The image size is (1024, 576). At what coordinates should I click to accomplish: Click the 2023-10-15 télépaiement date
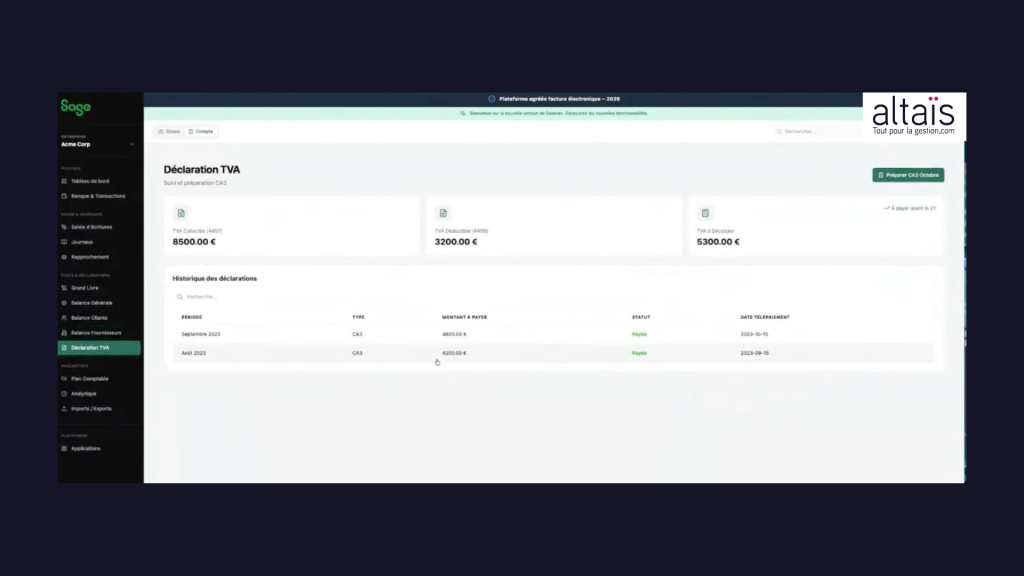pos(754,334)
